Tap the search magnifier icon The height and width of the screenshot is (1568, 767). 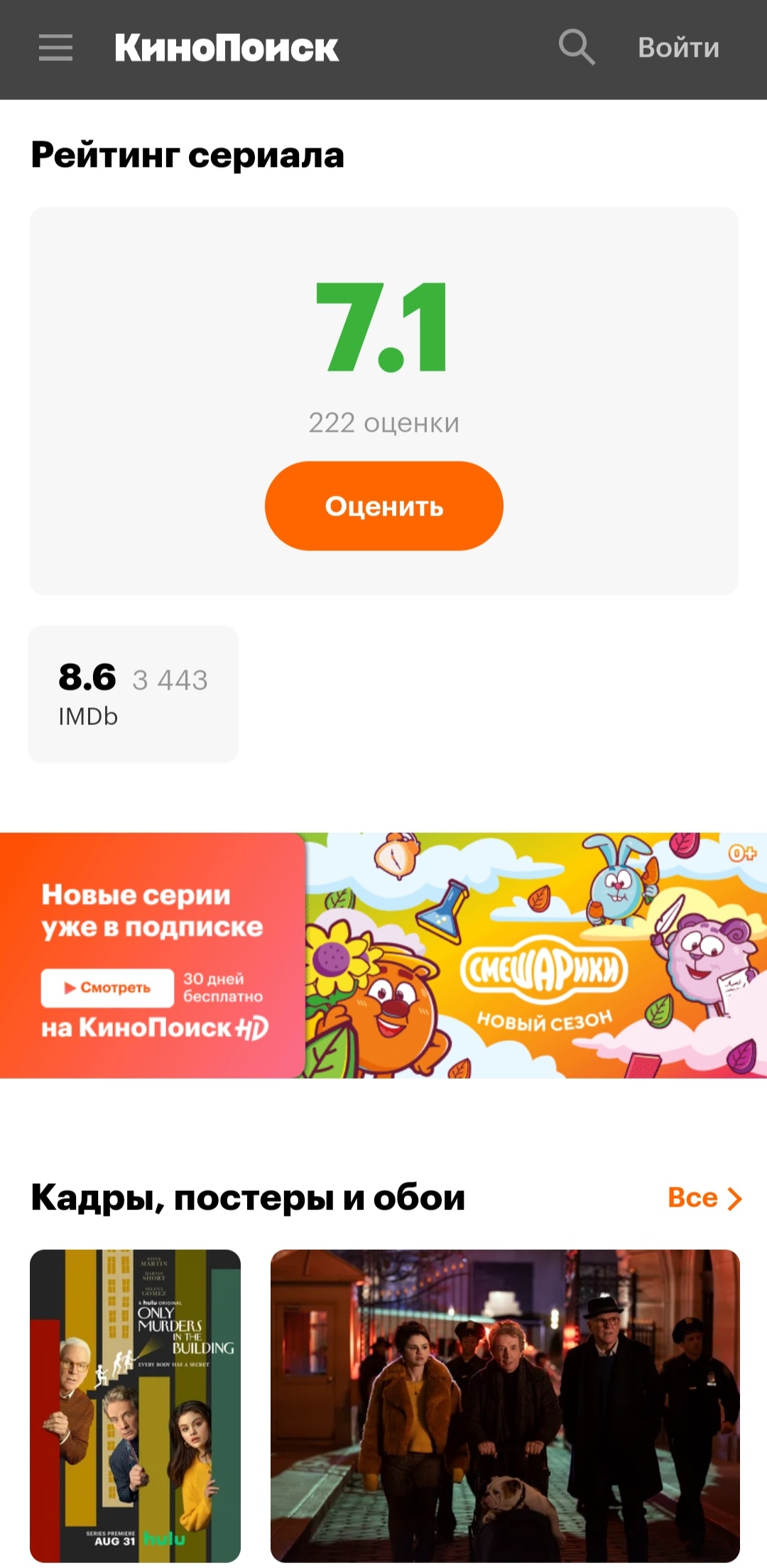pos(576,48)
